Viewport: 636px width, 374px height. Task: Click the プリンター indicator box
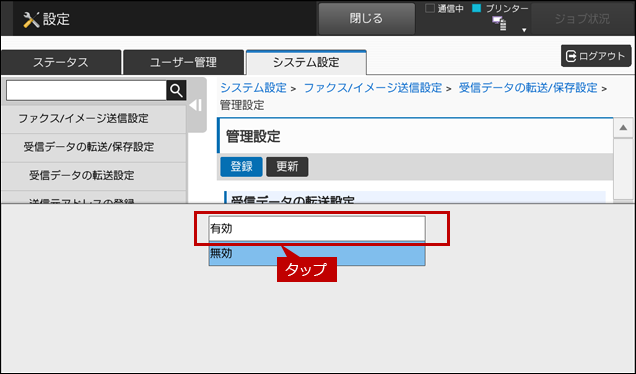tap(477, 8)
